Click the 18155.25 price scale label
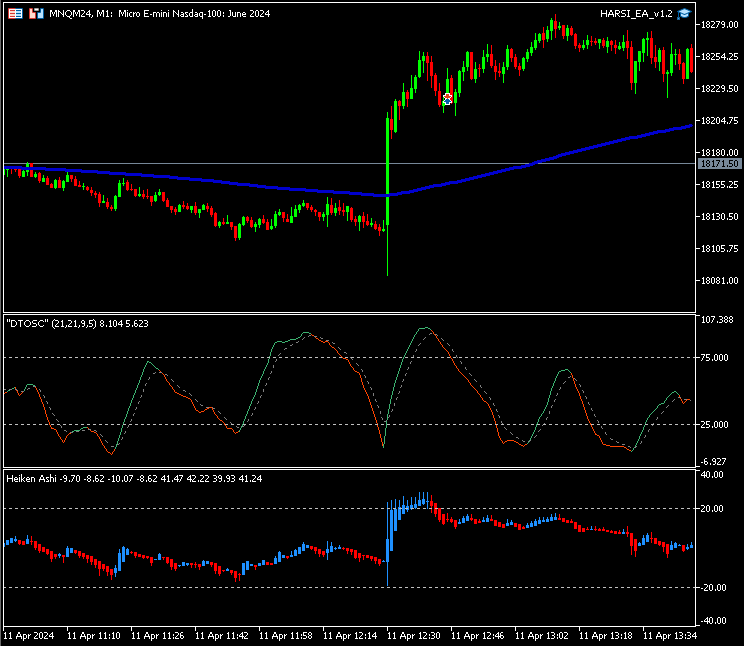This screenshot has width=744, height=646. coord(719,185)
